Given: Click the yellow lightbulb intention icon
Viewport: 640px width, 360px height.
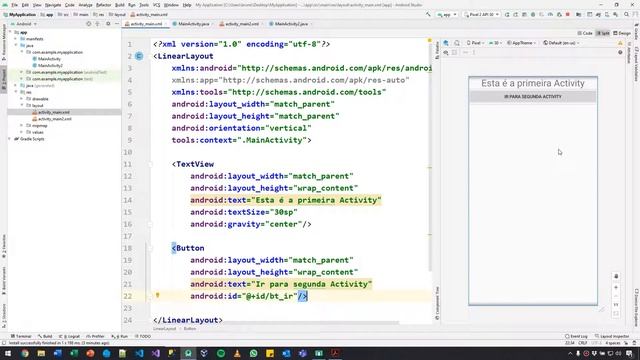Looking at the screenshot, I should tap(157, 295).
